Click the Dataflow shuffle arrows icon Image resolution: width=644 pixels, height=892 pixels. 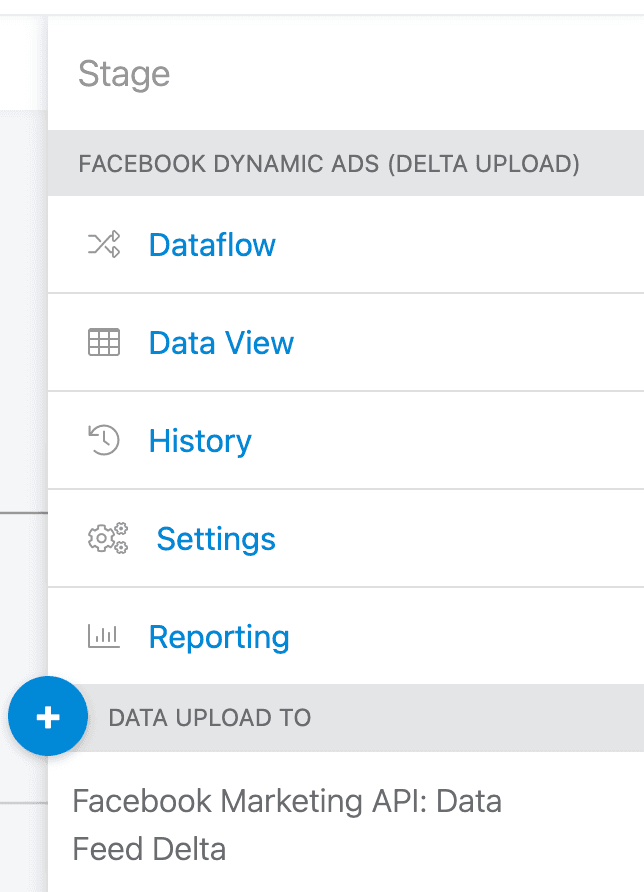104,245
